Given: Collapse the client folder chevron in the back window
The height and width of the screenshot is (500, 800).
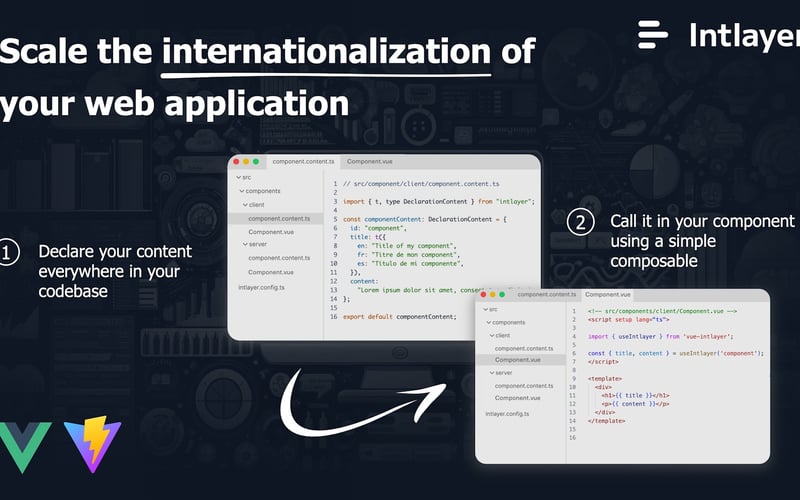Looking at the screenshot, I should pyautogui.click(x=245, y=205).
